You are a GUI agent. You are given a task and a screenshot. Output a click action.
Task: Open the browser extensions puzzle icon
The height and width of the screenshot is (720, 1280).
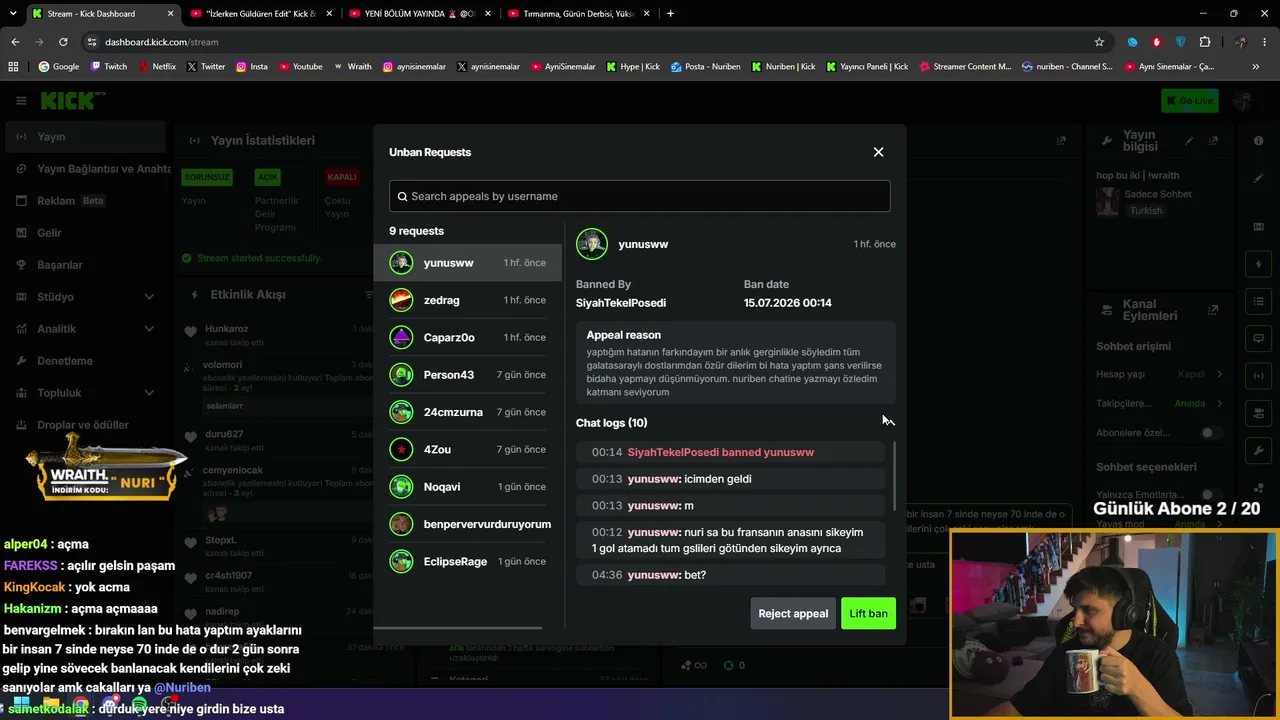[1205, 42]
